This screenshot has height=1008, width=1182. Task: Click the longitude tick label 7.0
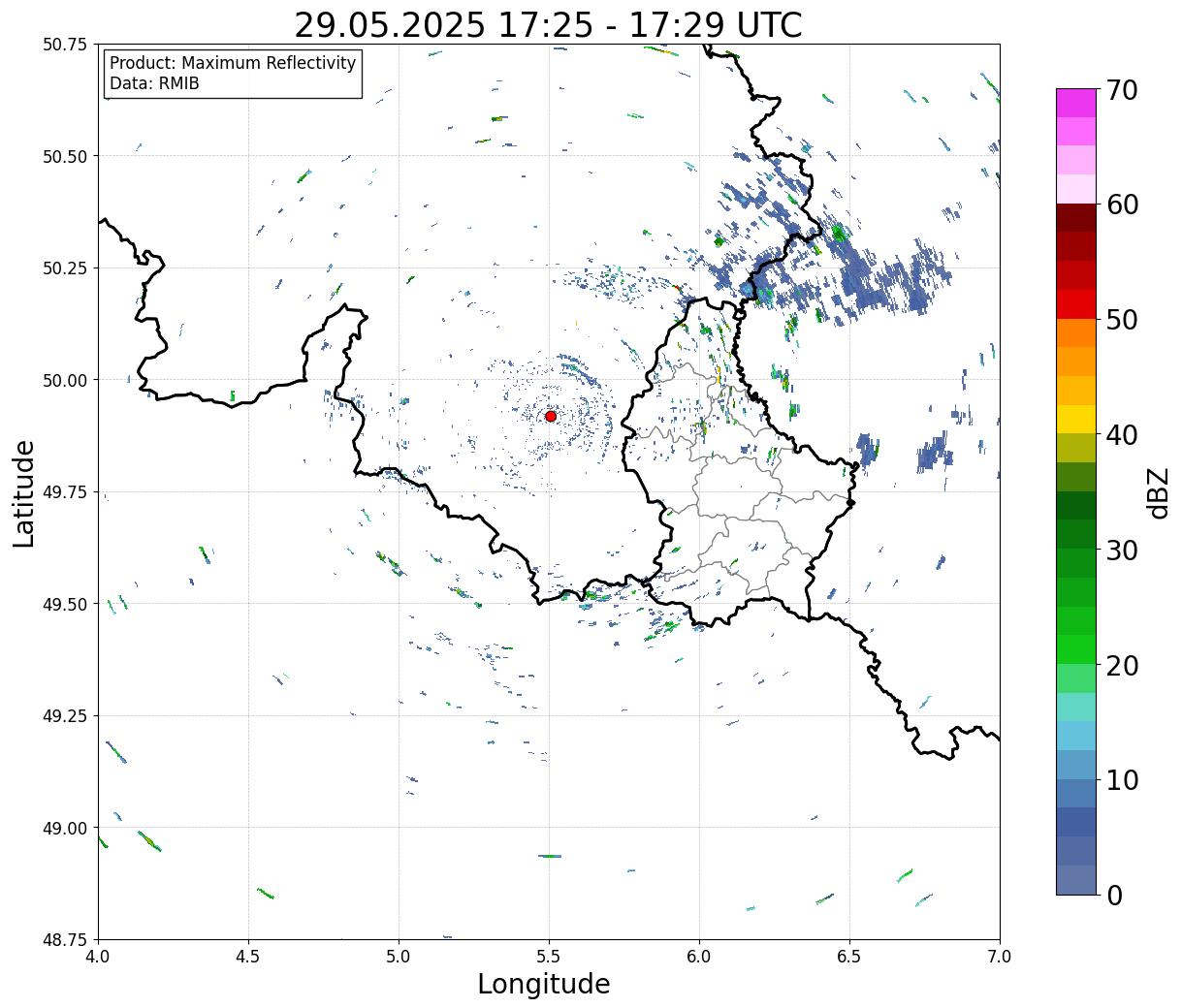point(1000,957)
